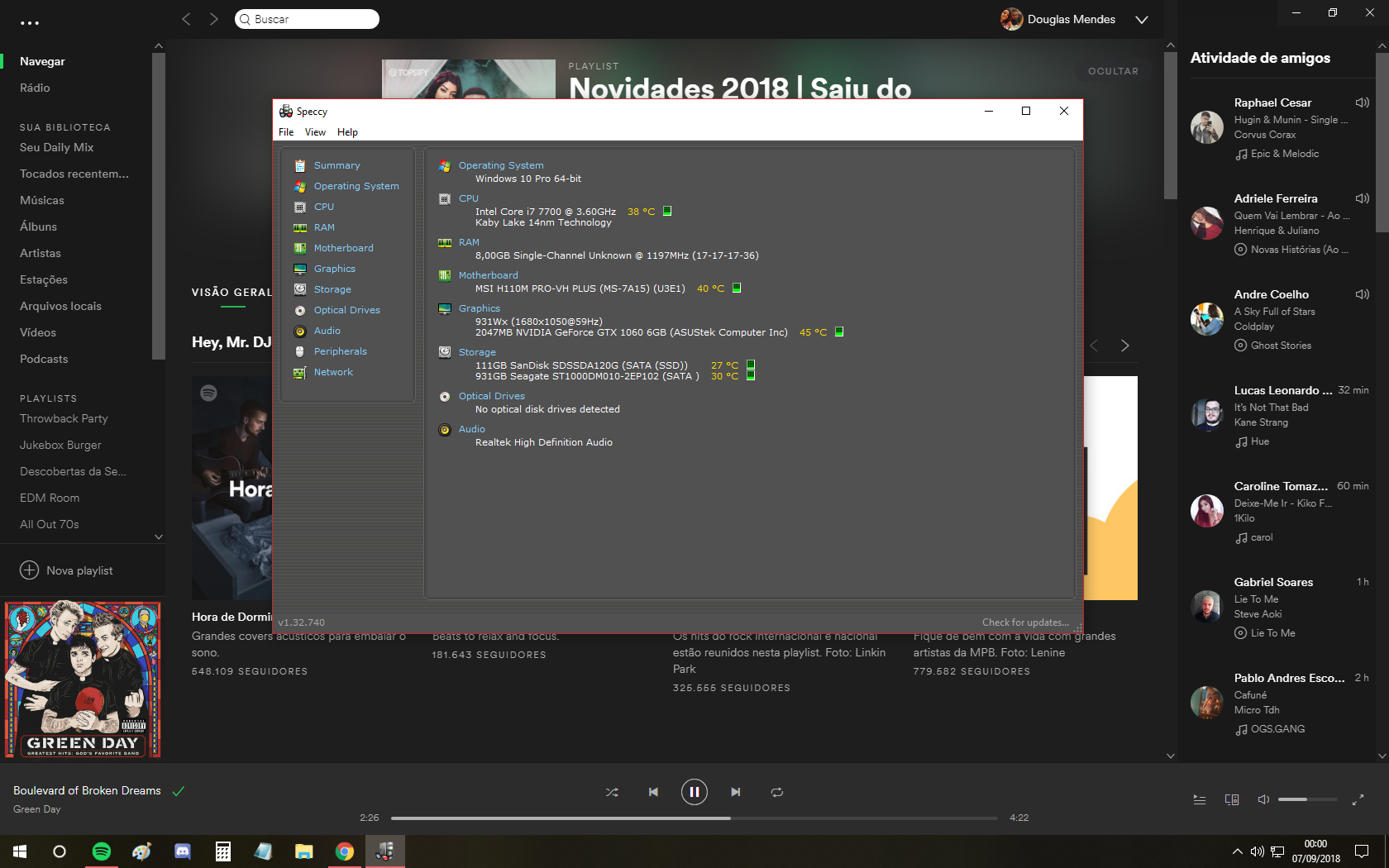This screenshot has height=868, width=1389.
Task: Adjust the Spotify volume slider
Action: click(x=1307, y=799)
